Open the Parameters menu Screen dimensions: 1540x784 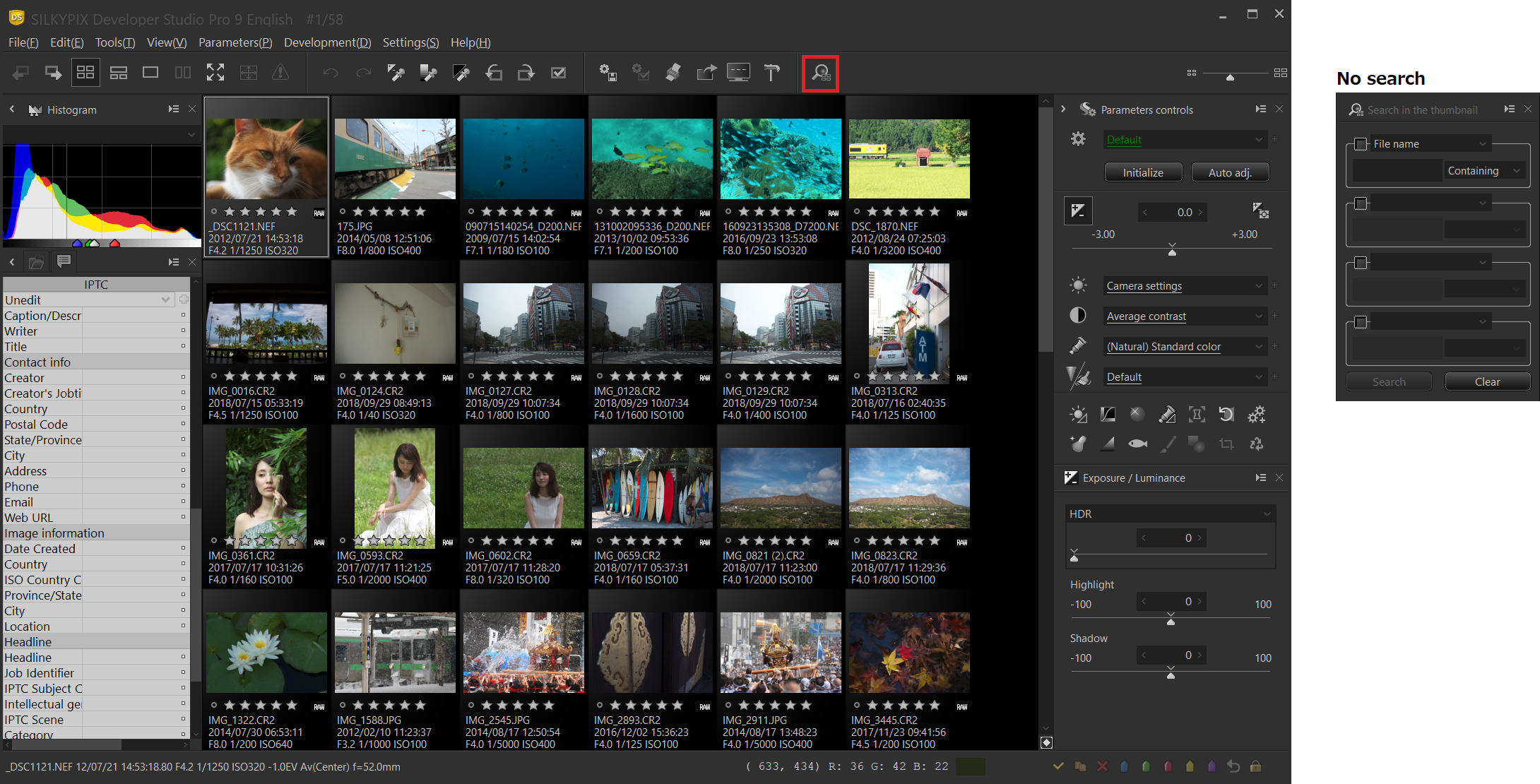pos(235,42)
